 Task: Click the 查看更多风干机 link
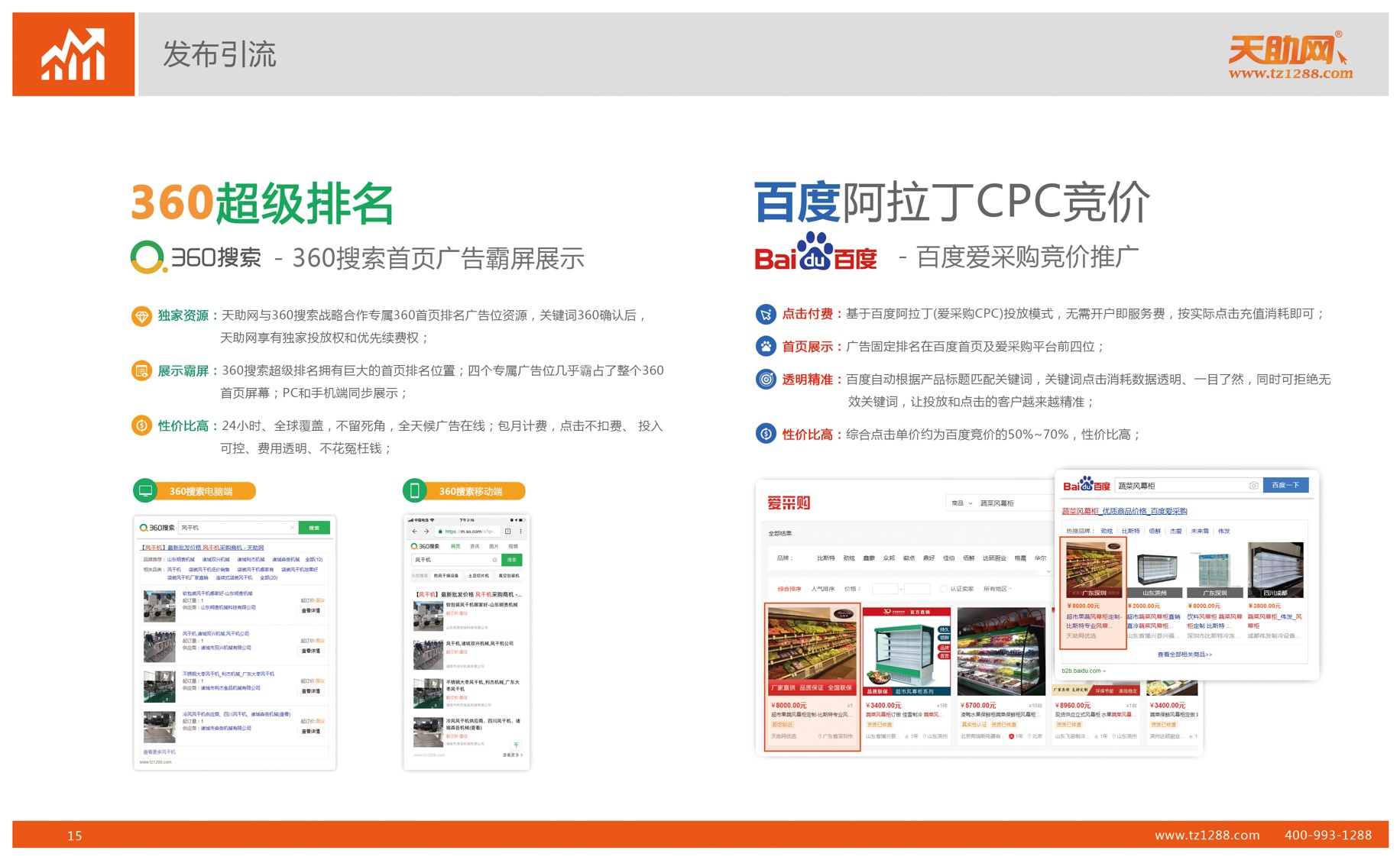tap(159, 752)
